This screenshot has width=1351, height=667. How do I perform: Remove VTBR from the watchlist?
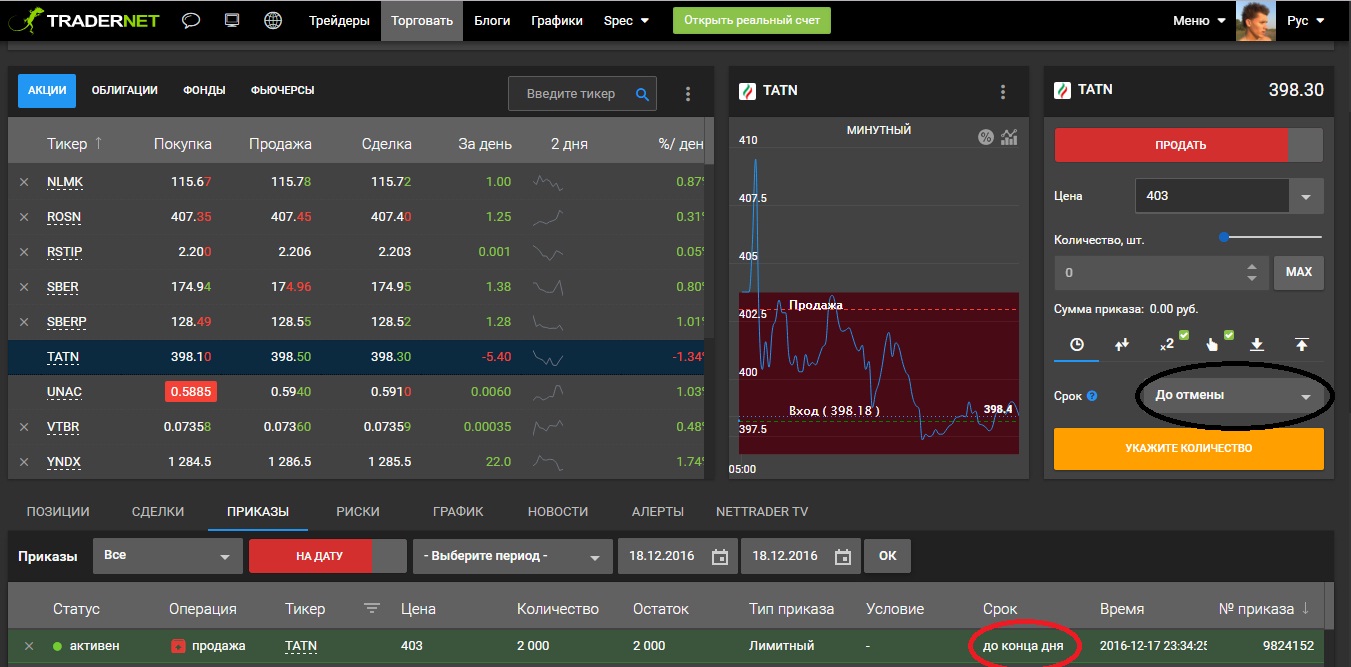(x=24, y=427)
